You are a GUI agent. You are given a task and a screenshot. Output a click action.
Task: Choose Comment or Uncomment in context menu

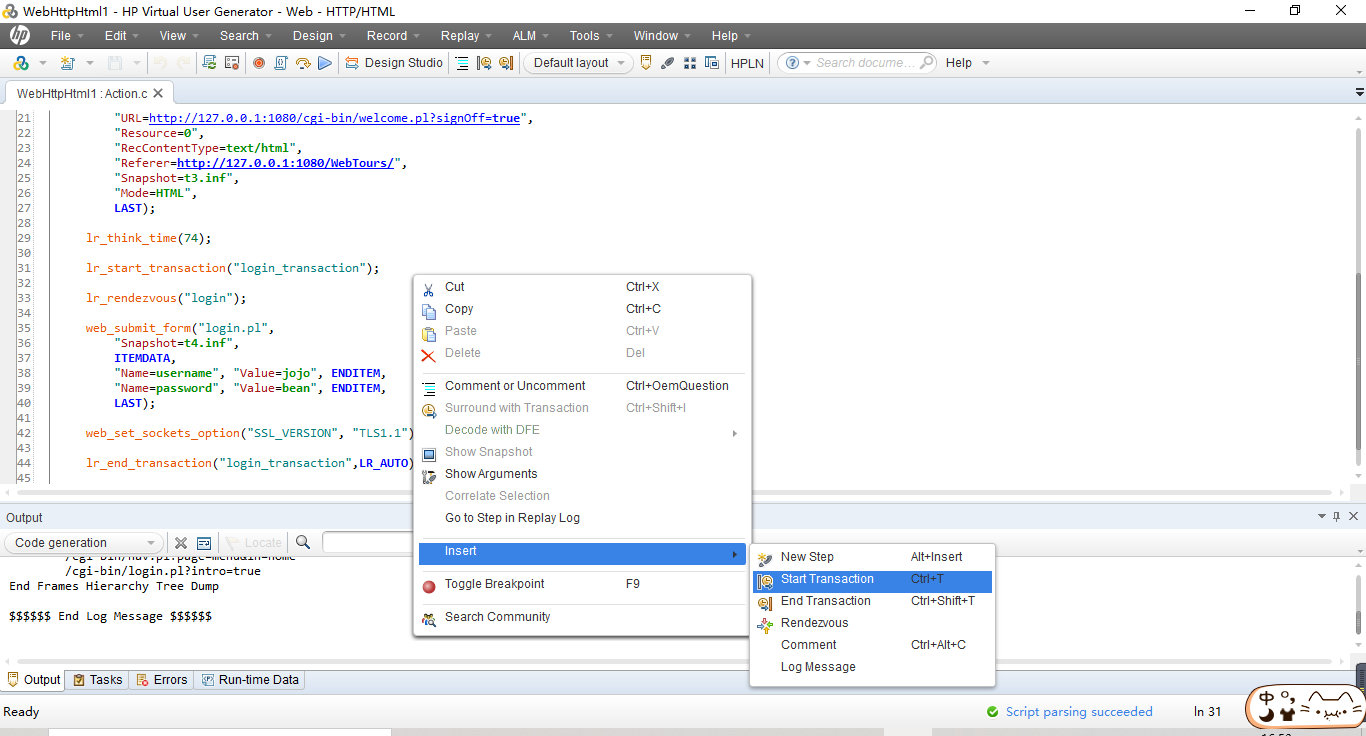(582, 386)
